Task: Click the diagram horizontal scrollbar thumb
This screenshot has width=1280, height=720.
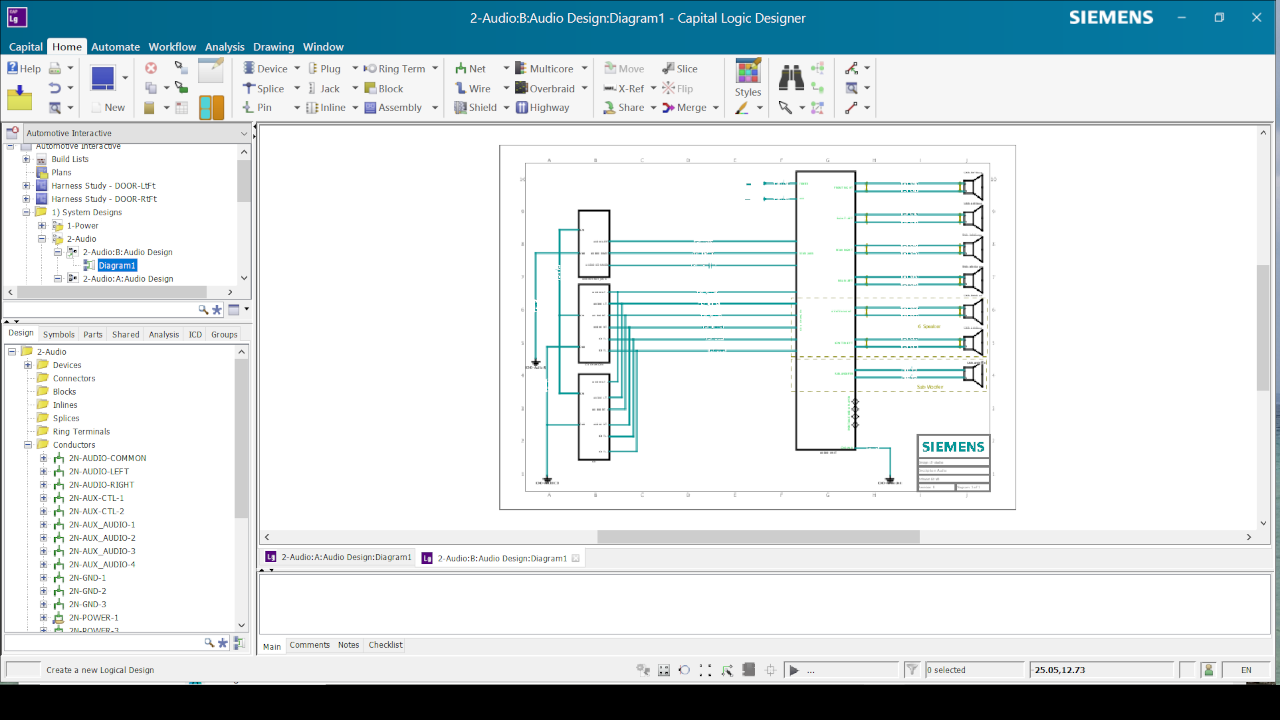Action: 758,537
